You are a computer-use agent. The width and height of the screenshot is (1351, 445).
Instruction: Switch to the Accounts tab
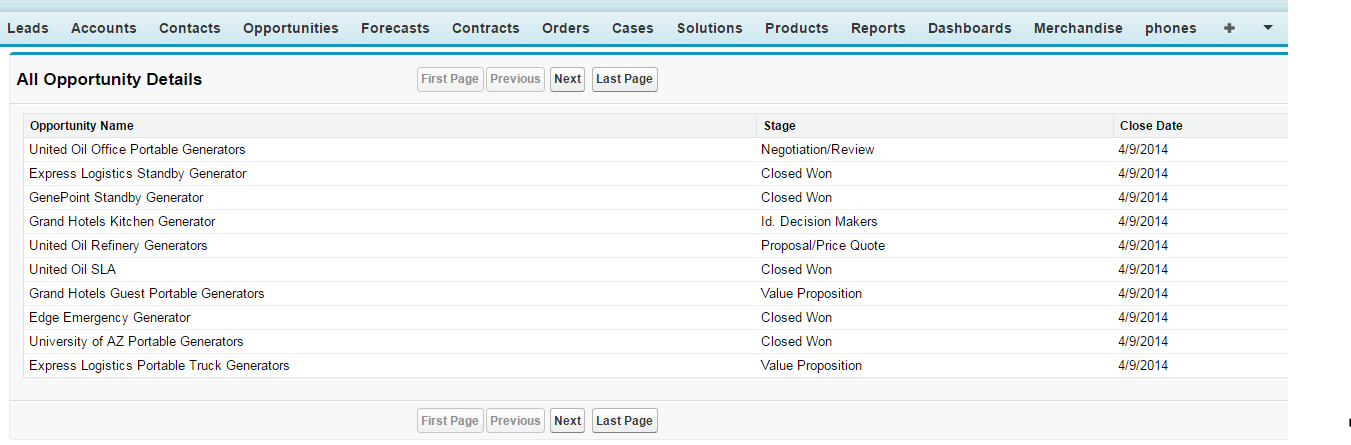(104, 28)
